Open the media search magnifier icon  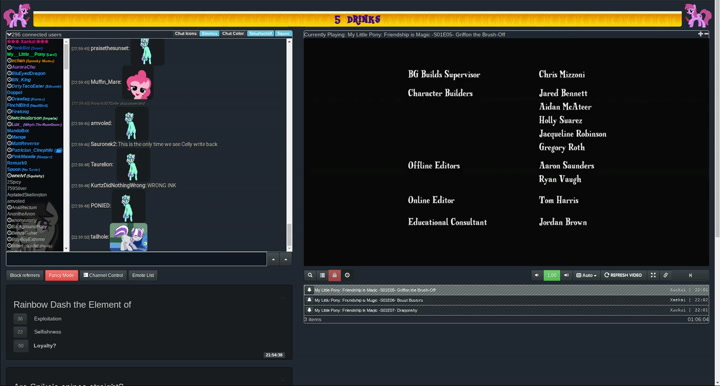310,275
